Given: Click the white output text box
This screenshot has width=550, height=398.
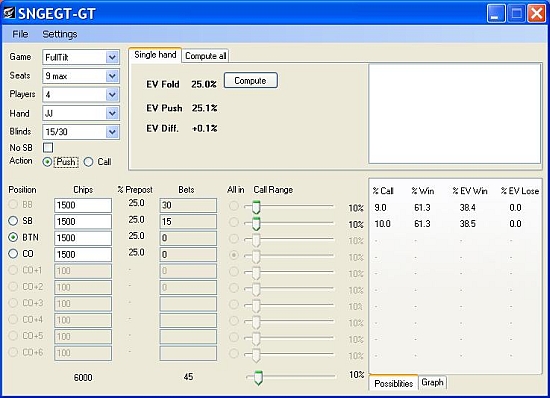Looking at the screenshot, I should [455, 114].
